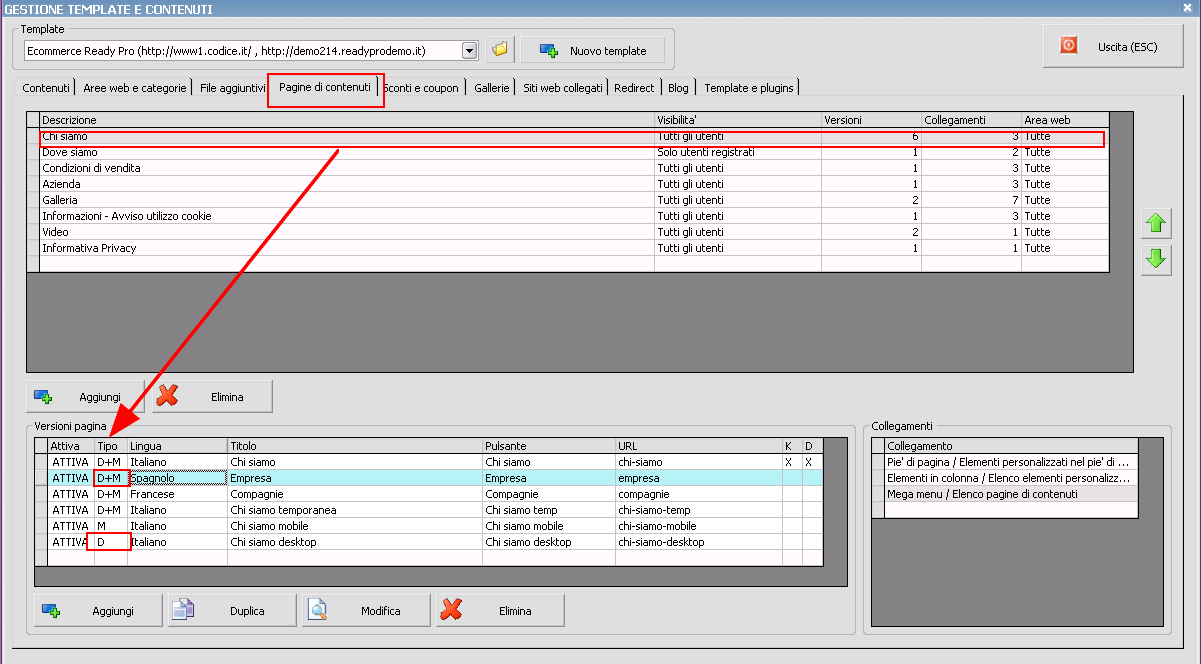Click the Uscita (ESC) exit button
The height and width of the screenshot is (664, 1201).
tap(1113, 46)
